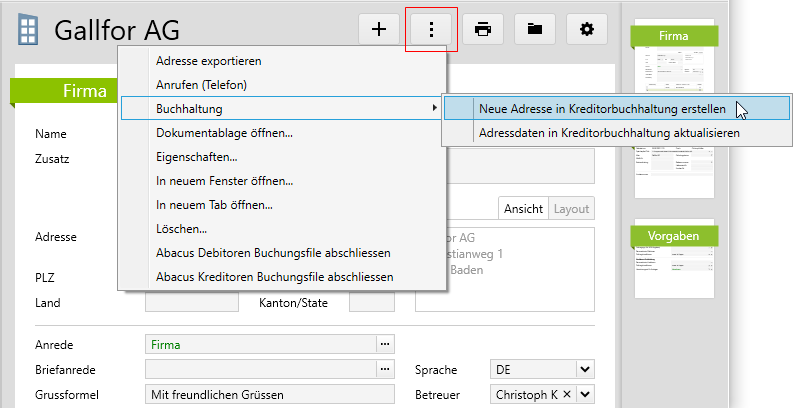Click the plus icon to add new entry
Image resolution: width=800 pixels, height=408 pixels.
[x=378, y=29]
